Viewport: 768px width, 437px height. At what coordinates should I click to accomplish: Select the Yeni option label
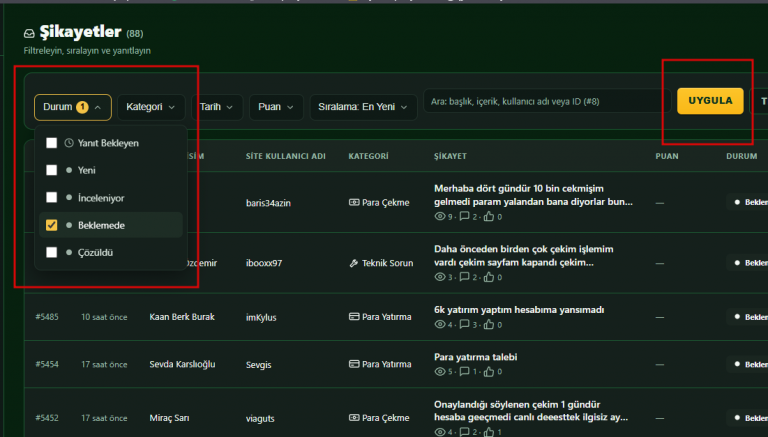click(x=87, y=170)
